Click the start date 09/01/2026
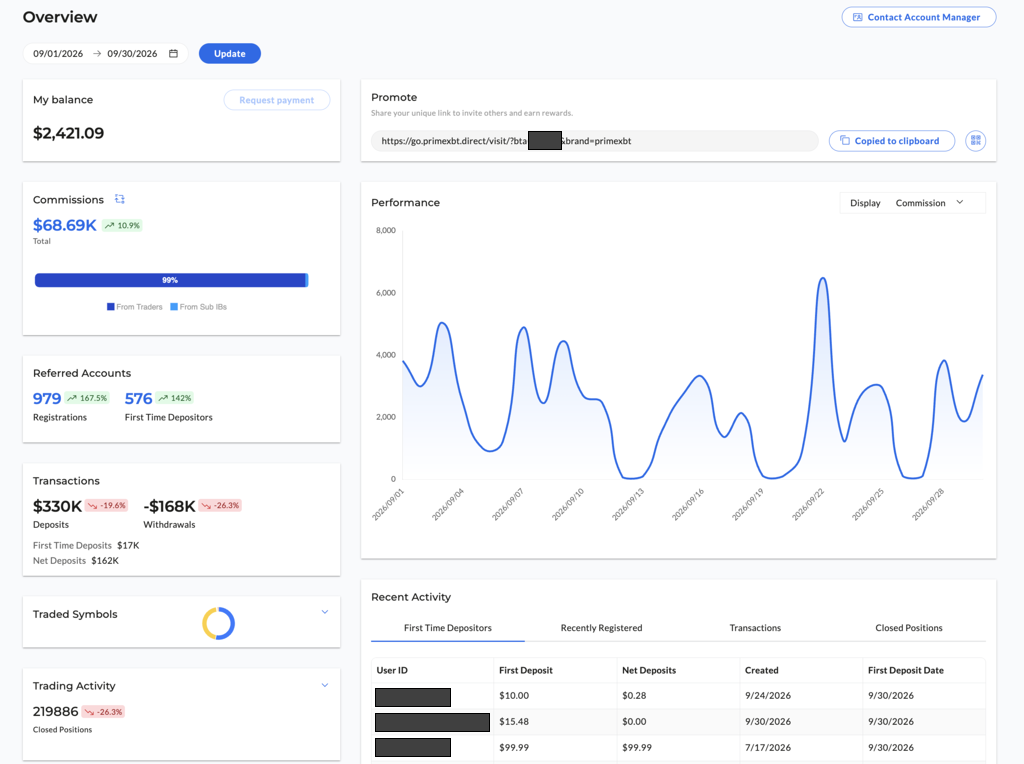Viewport: 1024px width, 764px height. click(x=58, y=54)
